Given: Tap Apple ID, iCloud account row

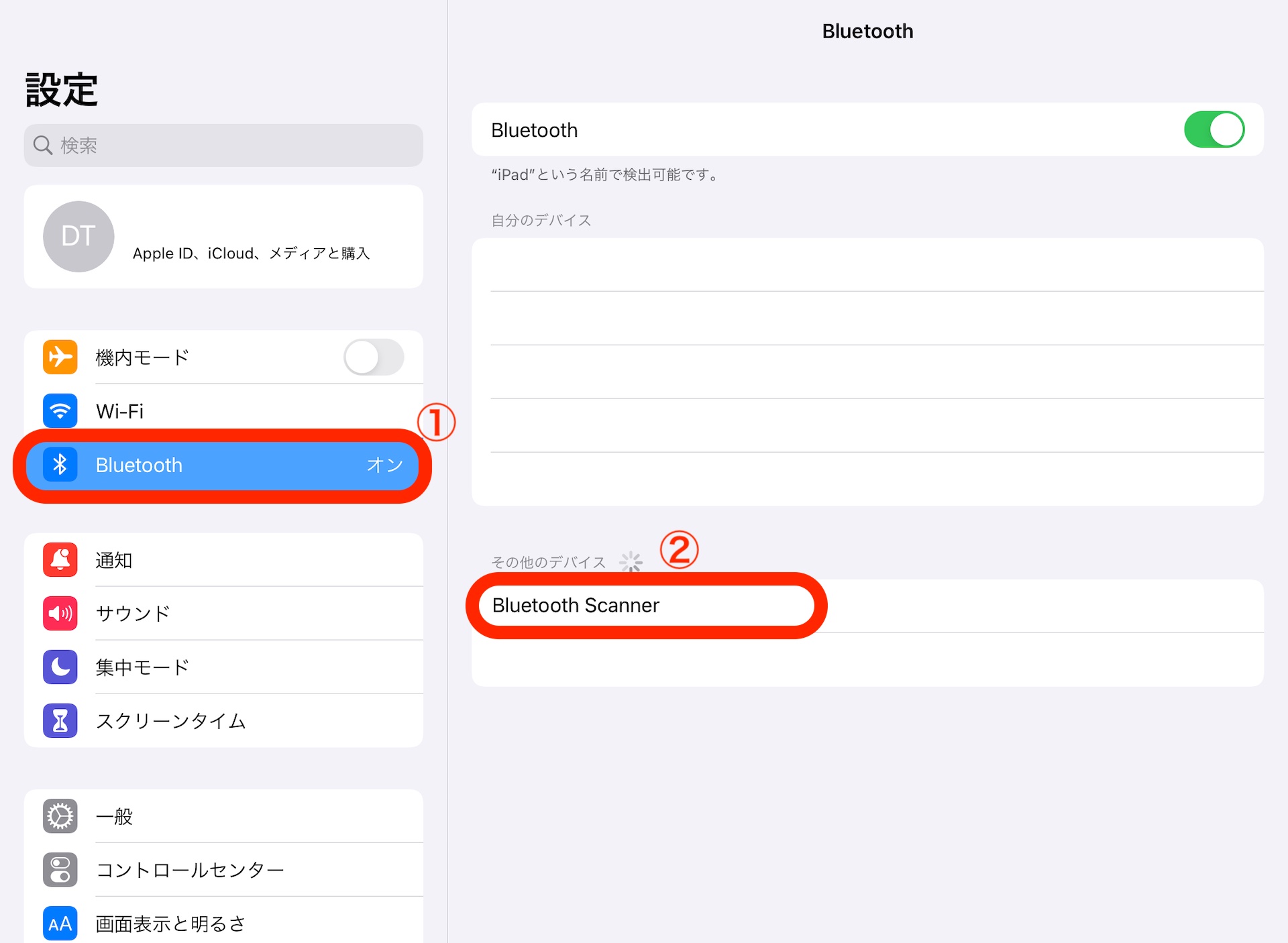Looking at the screenshot, I should coord(223,237).
